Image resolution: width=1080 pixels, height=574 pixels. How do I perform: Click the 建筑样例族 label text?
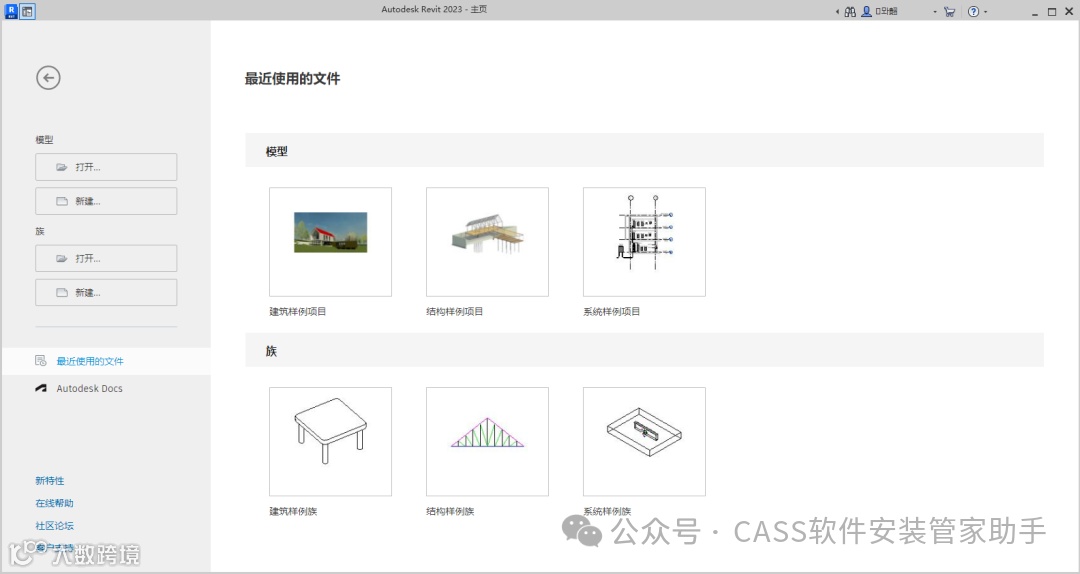point(293,511)
